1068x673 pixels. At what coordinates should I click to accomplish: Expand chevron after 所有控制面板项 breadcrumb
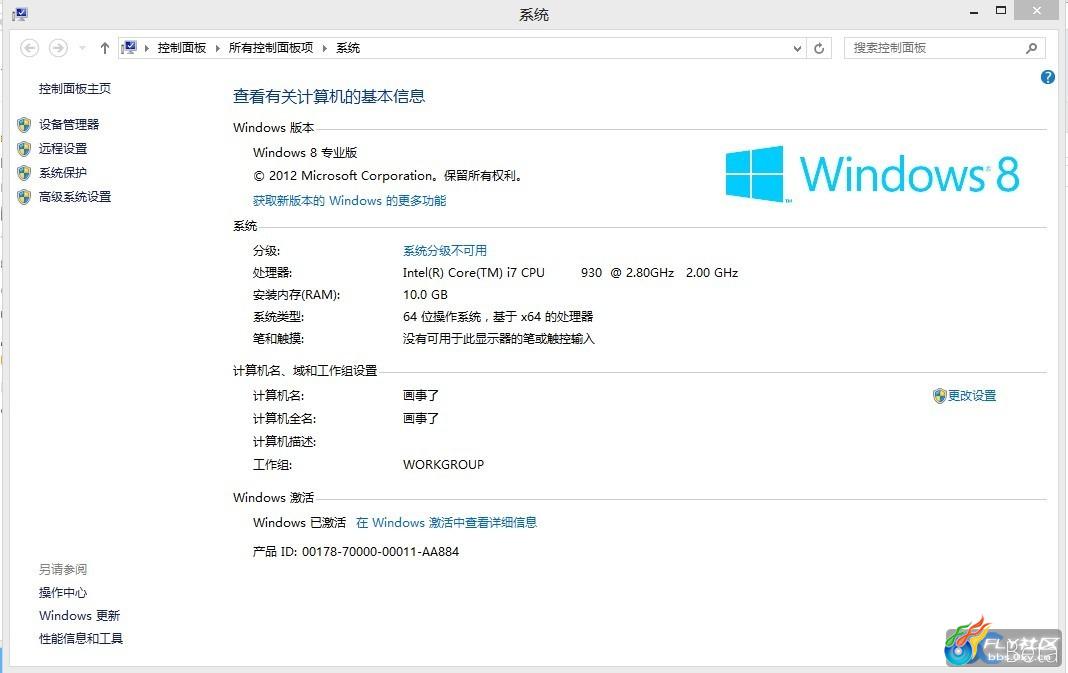pos(325,48)
